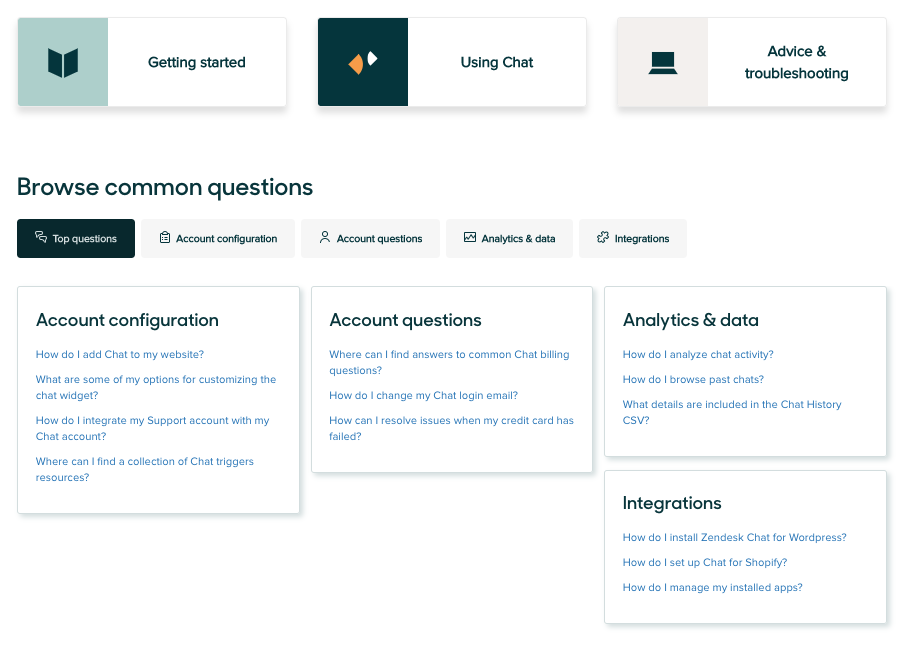Click the Zendesk Chat logo icon tile
Viewport: 904px width, 647px height.
pos(363,62)
